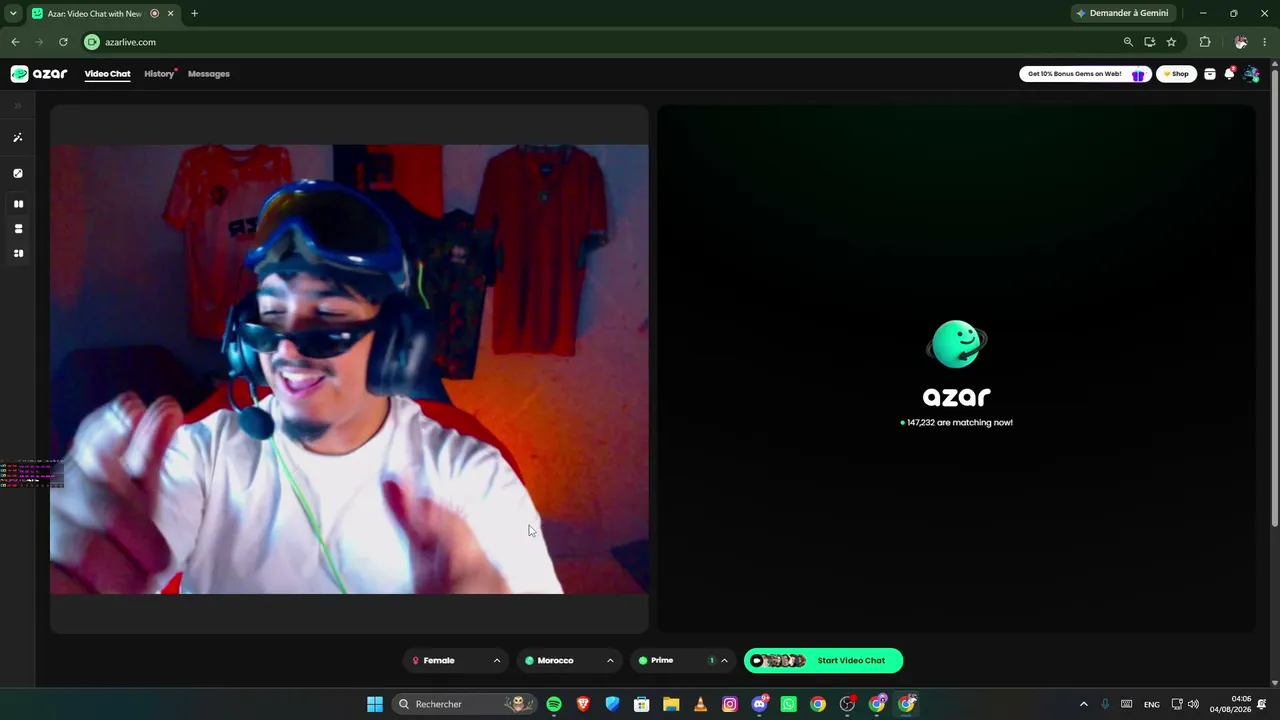Select the stacked layout
The width and height of the screenshot is (1280, 720).
coord(18,229)
